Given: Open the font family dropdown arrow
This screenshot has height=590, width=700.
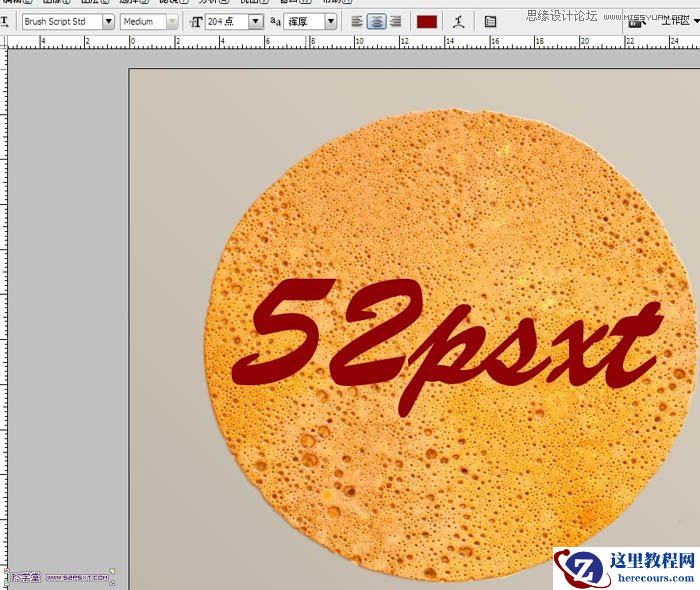Looking at the screenshot, I should pyautogui.click(x=108, y=21).
